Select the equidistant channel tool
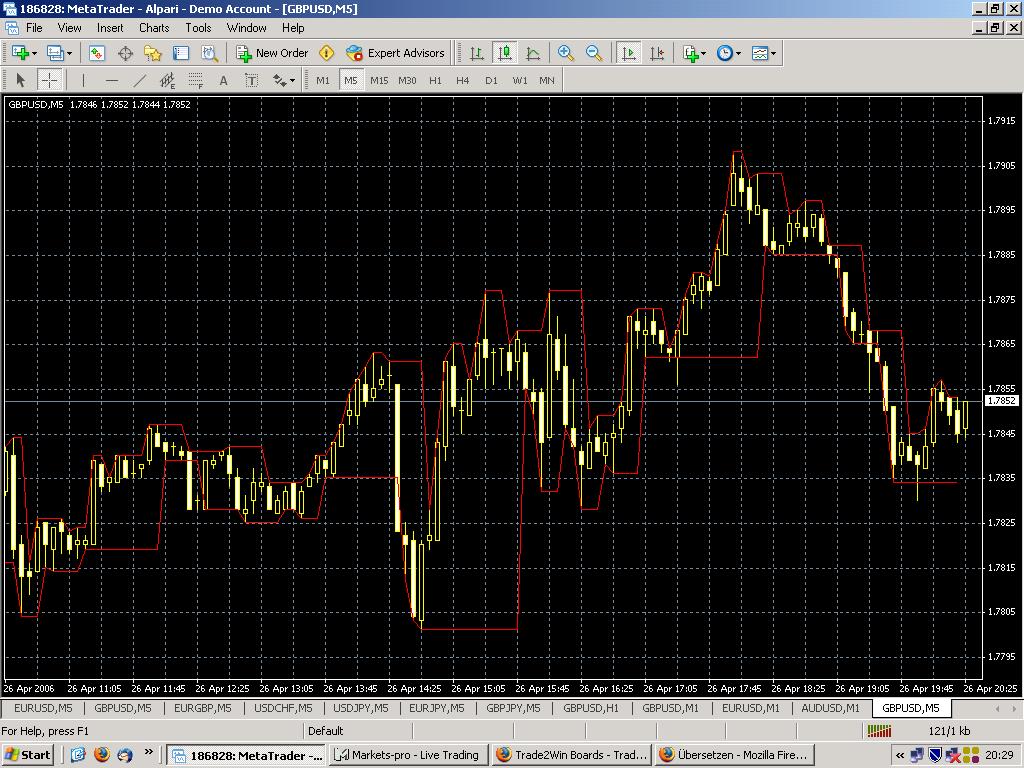1024x768 pixels. 168,80
